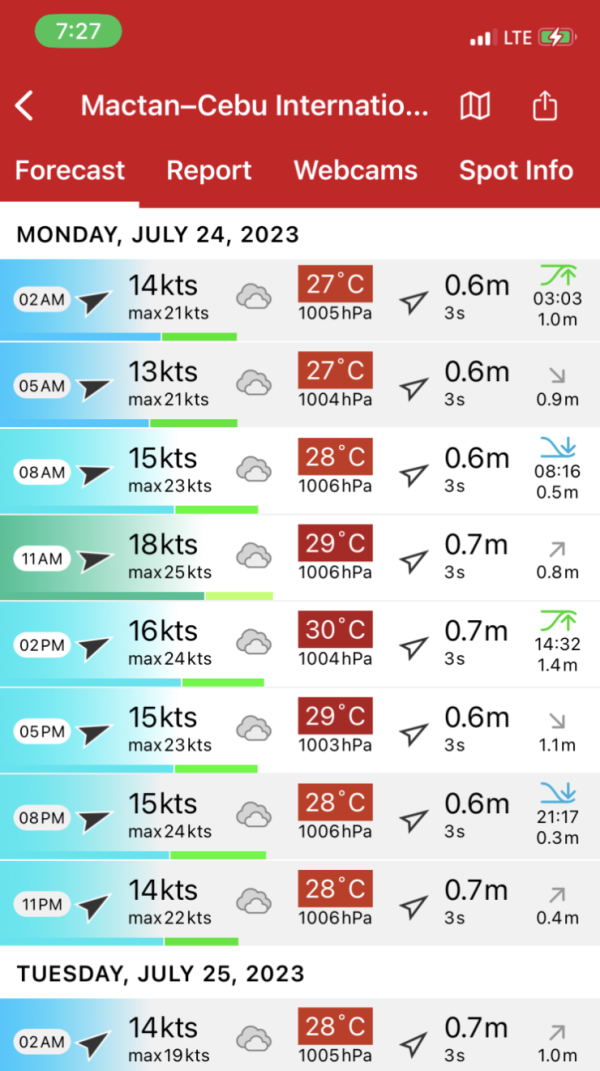Tap the 30°C temperature badge
600x1071 pixels.
pos(335,631)
